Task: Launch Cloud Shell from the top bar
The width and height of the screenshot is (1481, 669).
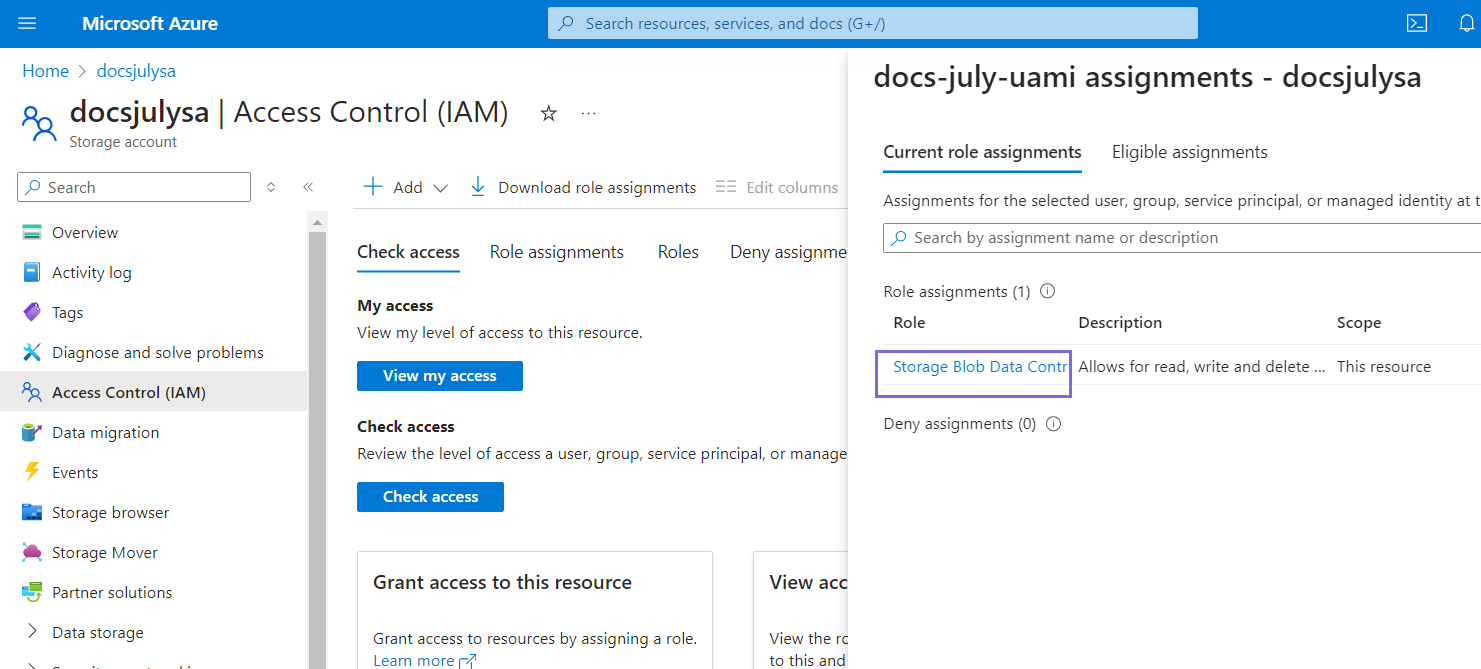Action: 1416,24
